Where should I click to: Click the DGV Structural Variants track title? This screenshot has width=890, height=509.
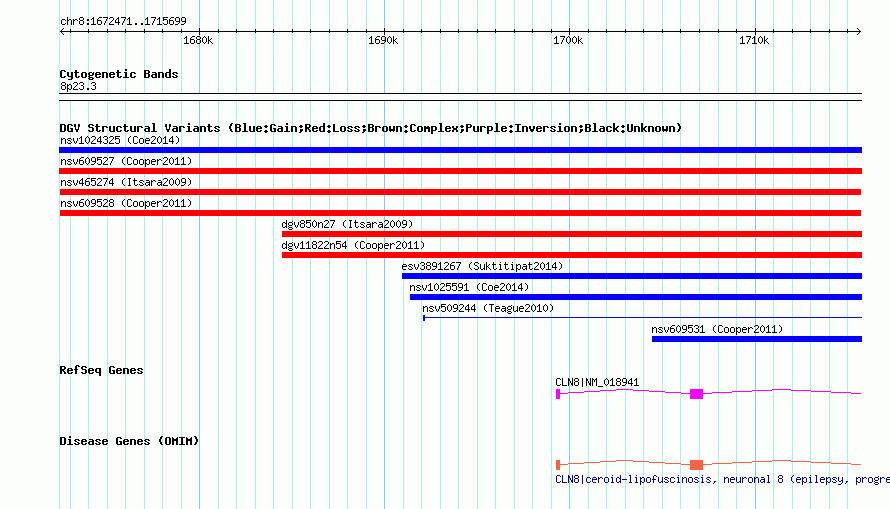click(370, 128)
